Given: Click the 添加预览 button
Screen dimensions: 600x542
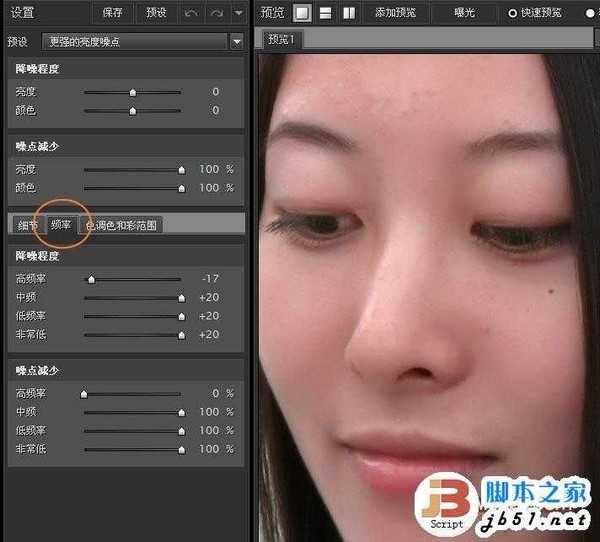Looking at the screenshot, I should coord(394,13).
